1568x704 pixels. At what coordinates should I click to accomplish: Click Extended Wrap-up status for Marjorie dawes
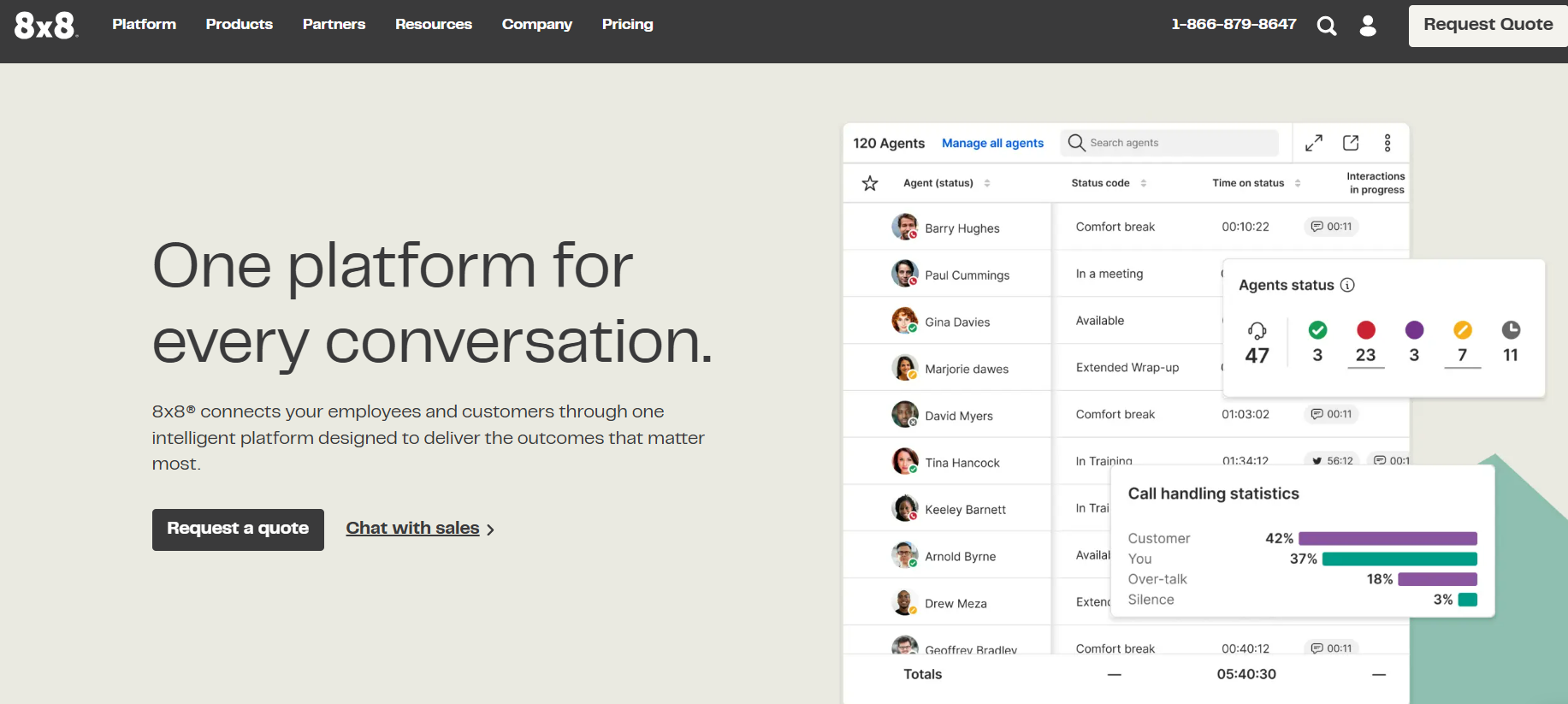click(x=1127, y=368)
